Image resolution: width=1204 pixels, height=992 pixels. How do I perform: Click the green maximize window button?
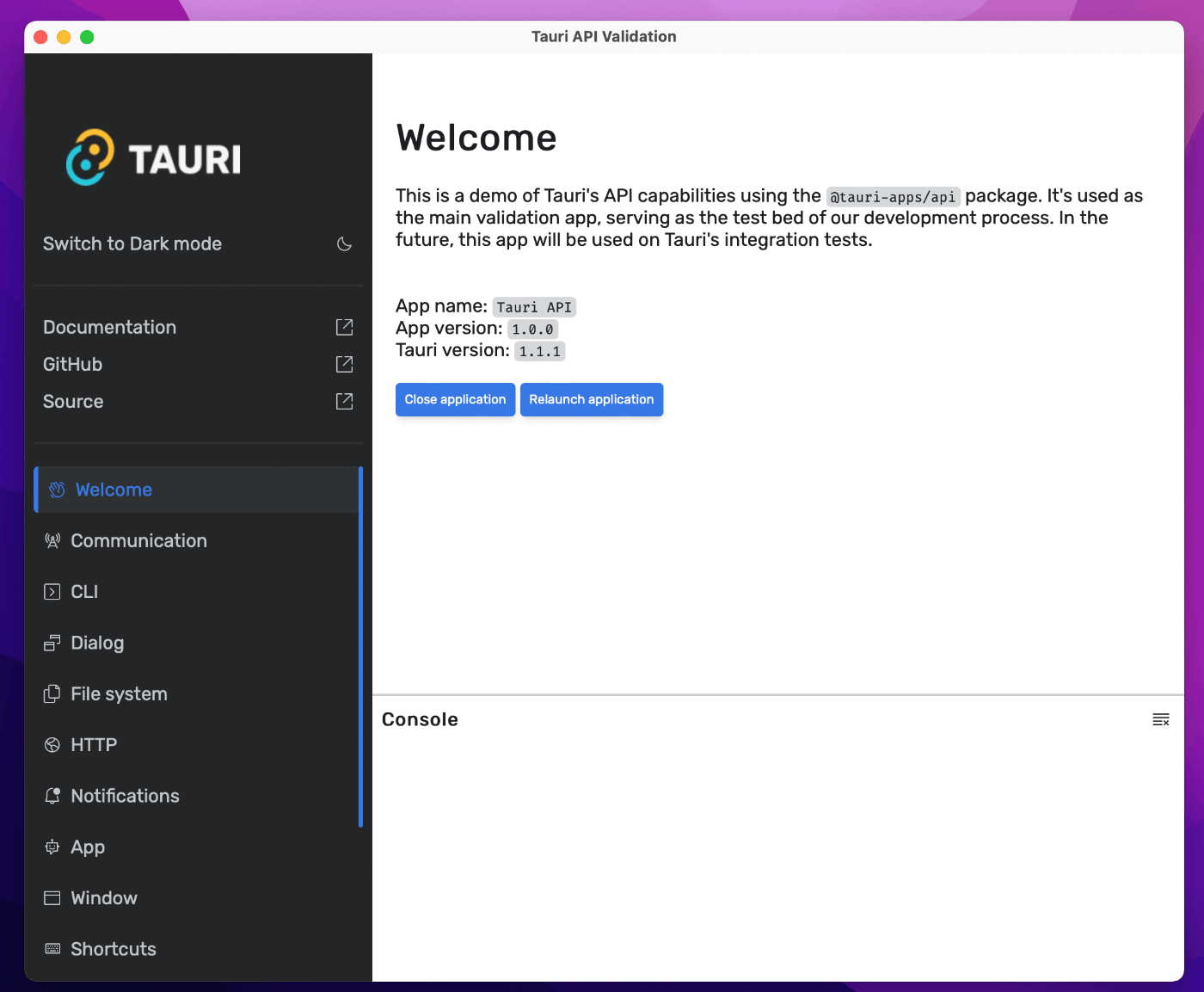point(87,37)
